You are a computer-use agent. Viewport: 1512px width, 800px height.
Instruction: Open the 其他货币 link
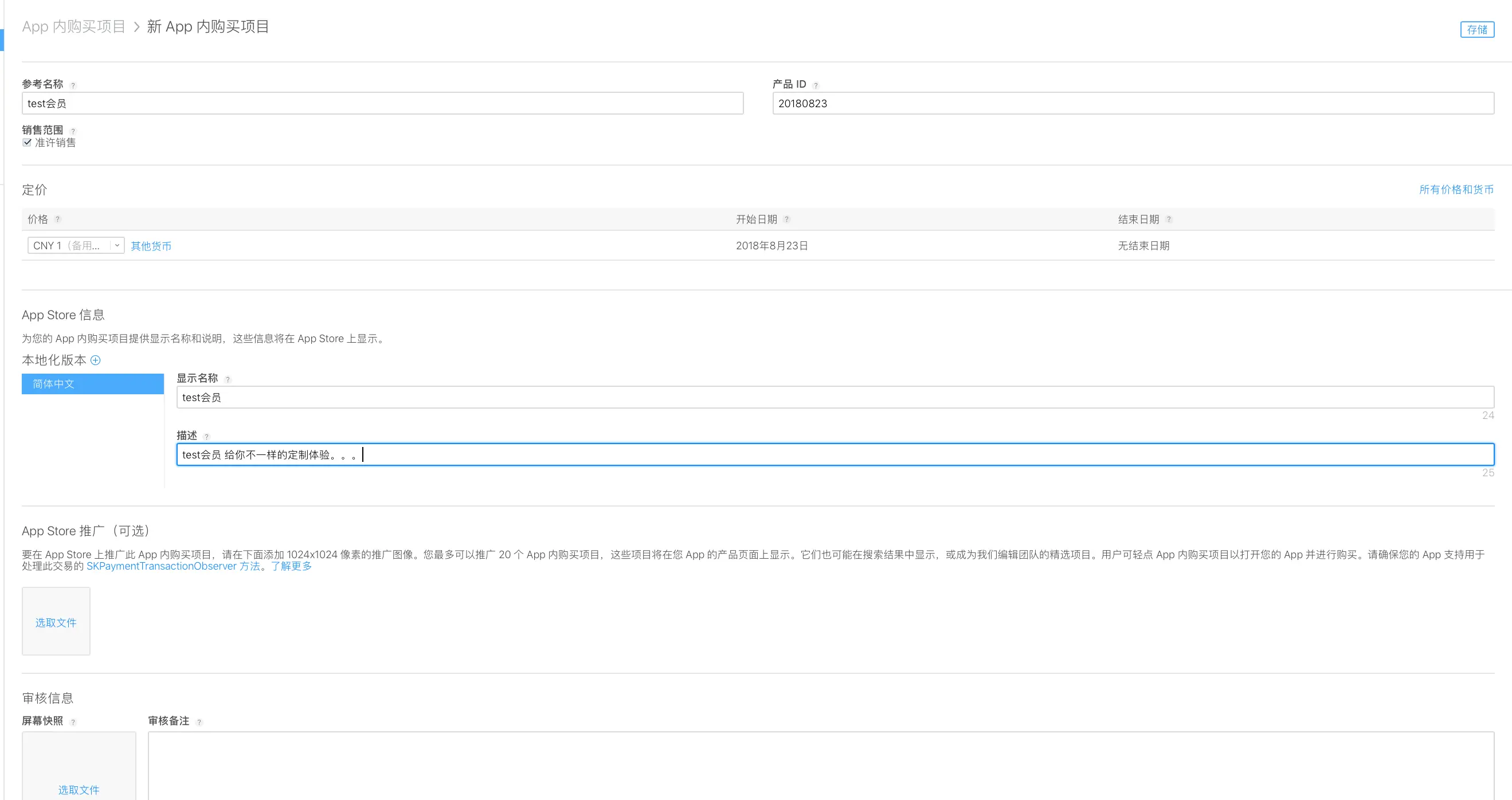pyautogui.click(x=151, y=246)
